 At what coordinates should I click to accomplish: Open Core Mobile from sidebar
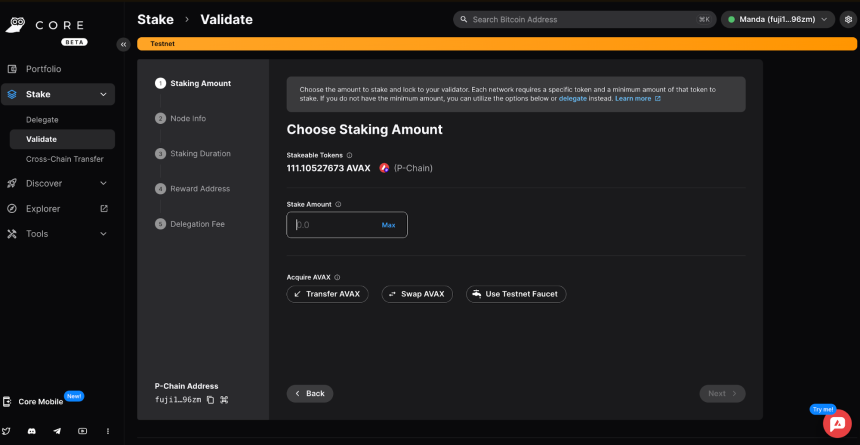point(41,402)
